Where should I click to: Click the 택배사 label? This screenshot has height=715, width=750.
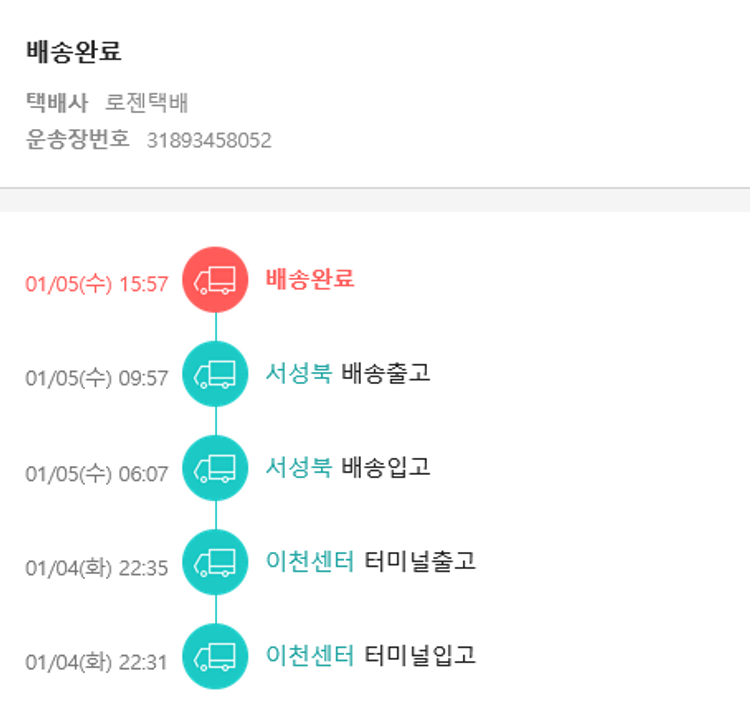click(57, 102)
